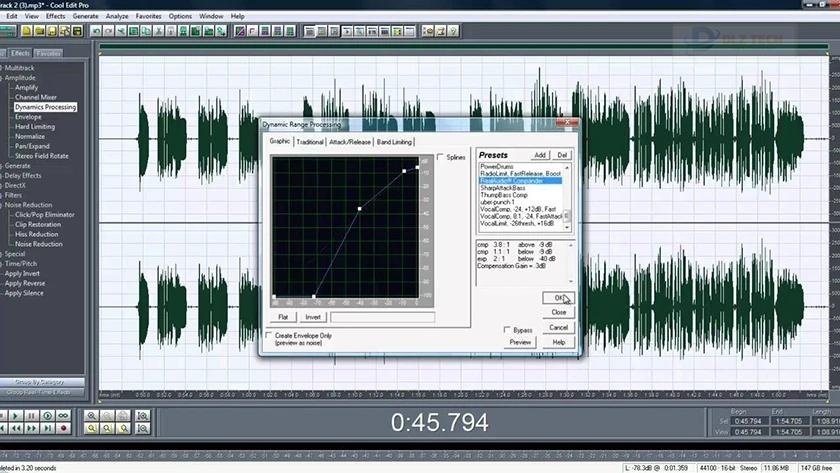Toggle the Bypass checkbox
The height and width of the screenshot is (473, 840).
point(508,329)
